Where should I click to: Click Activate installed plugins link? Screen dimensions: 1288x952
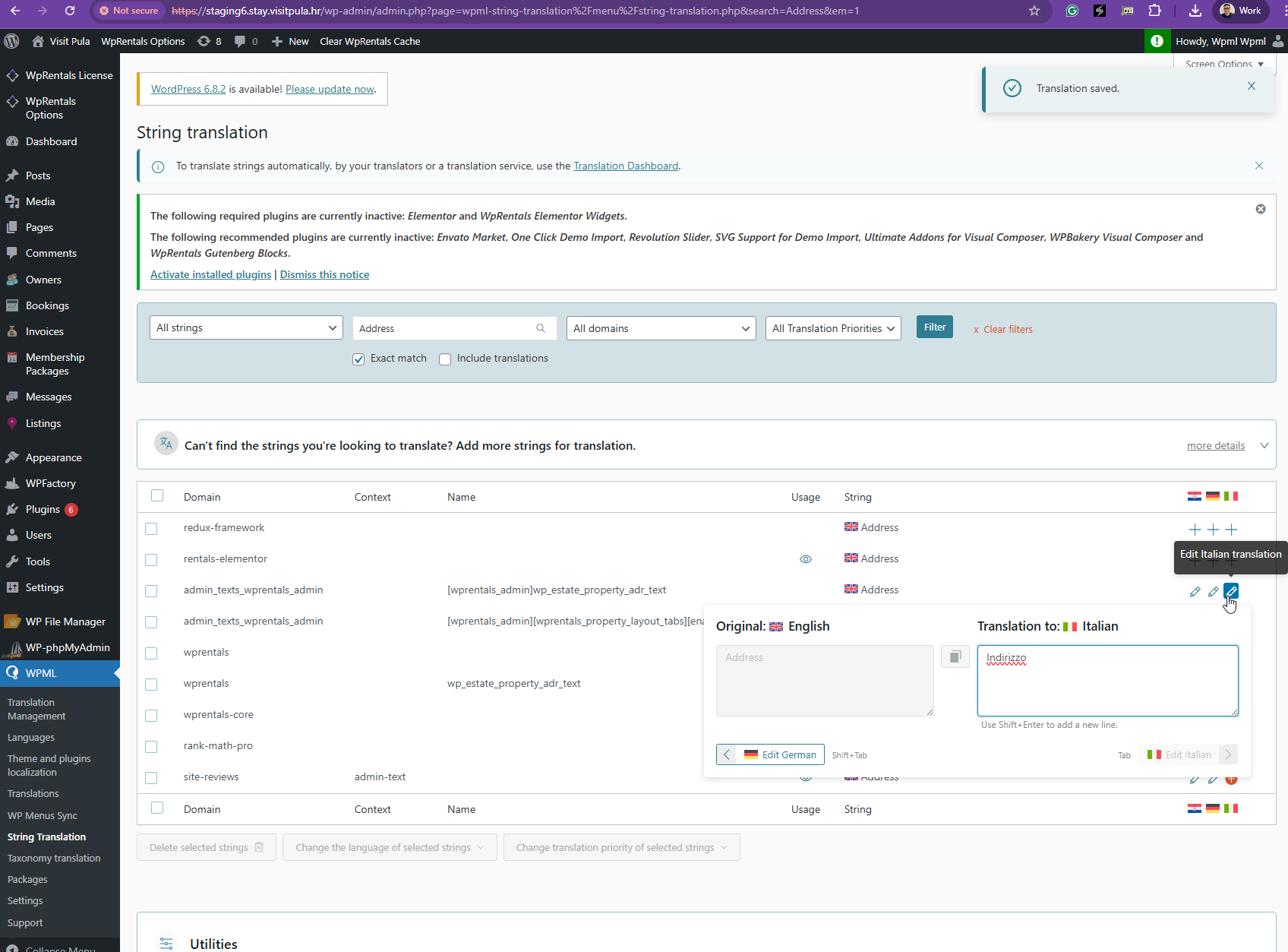[210, 274]
